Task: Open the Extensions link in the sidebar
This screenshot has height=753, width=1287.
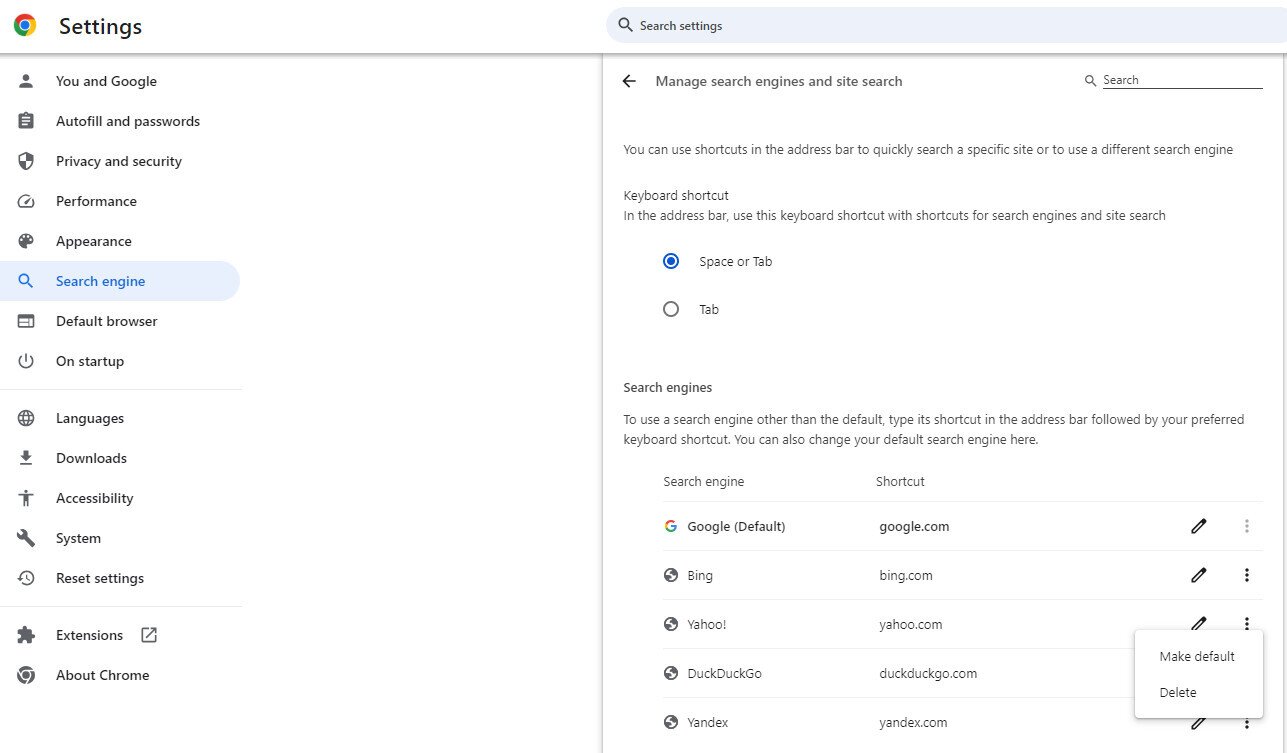Action: click(89, 635)
